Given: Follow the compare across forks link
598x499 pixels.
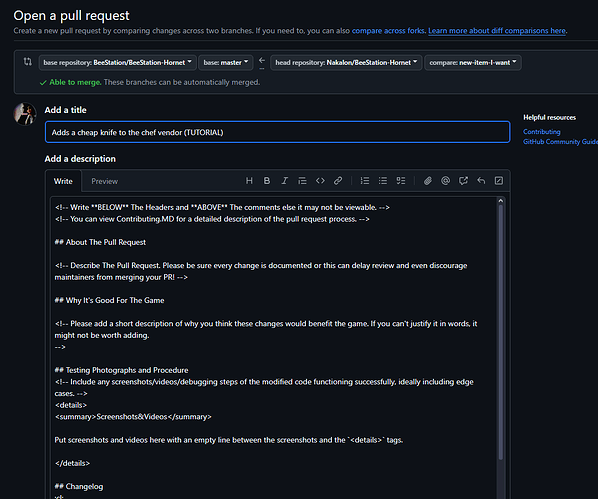Looking at the screenshot, I should coord(388,31).
